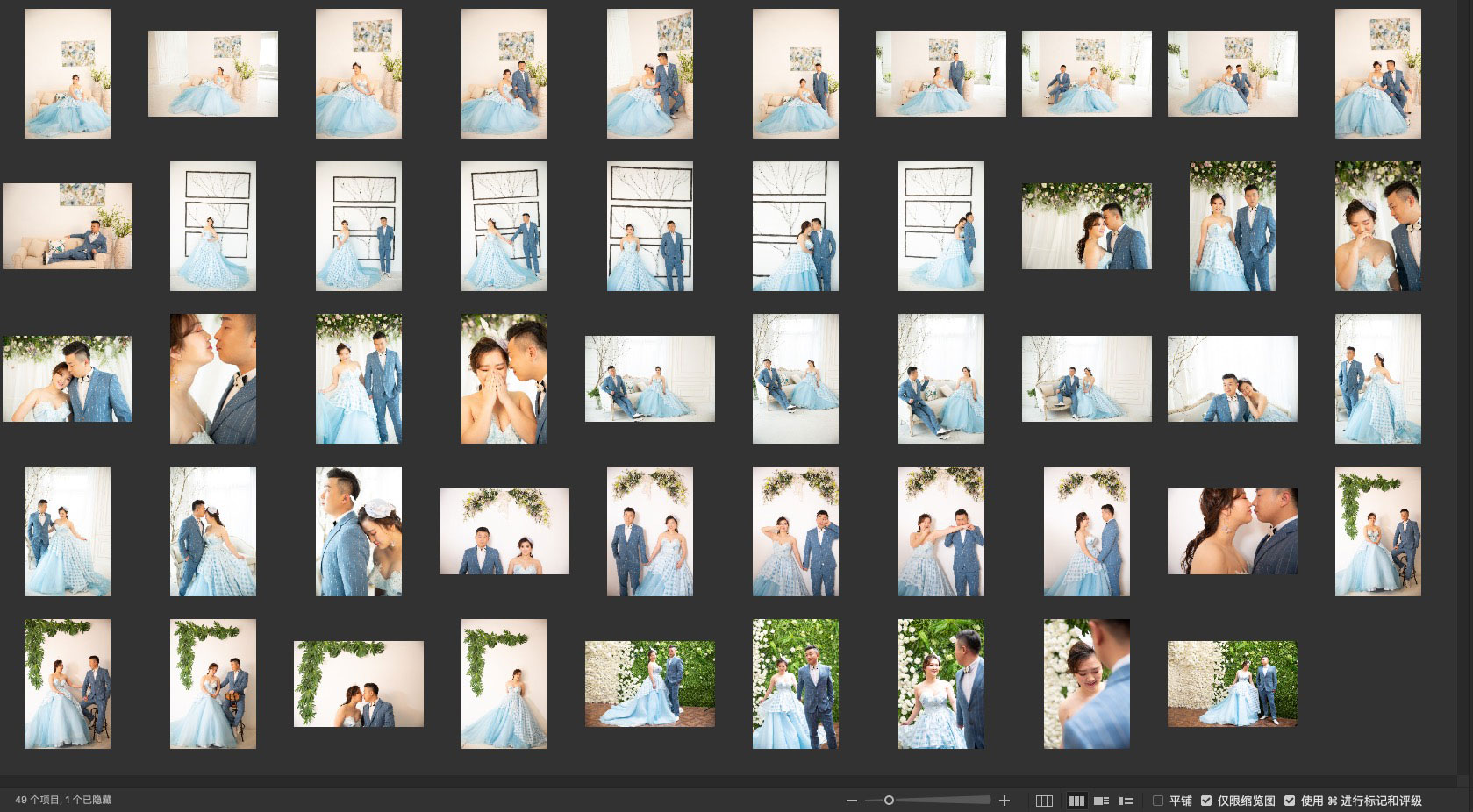Select landscape headshot under the floral arch
The height and width of the screenshot is (812, 1473).
504,531
